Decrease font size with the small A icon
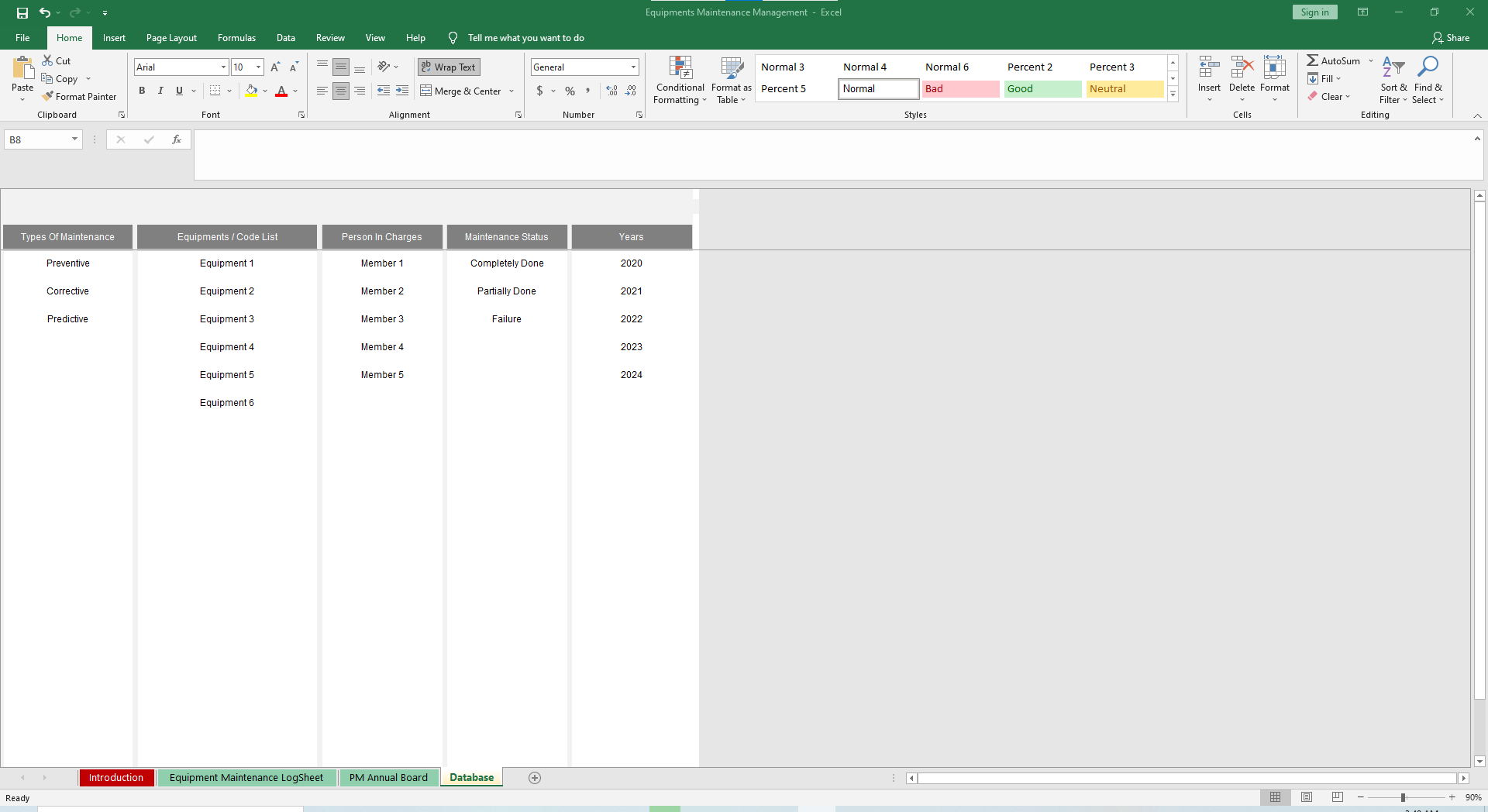The height and width of the screenshot is (812, 1488). (294, 67)
